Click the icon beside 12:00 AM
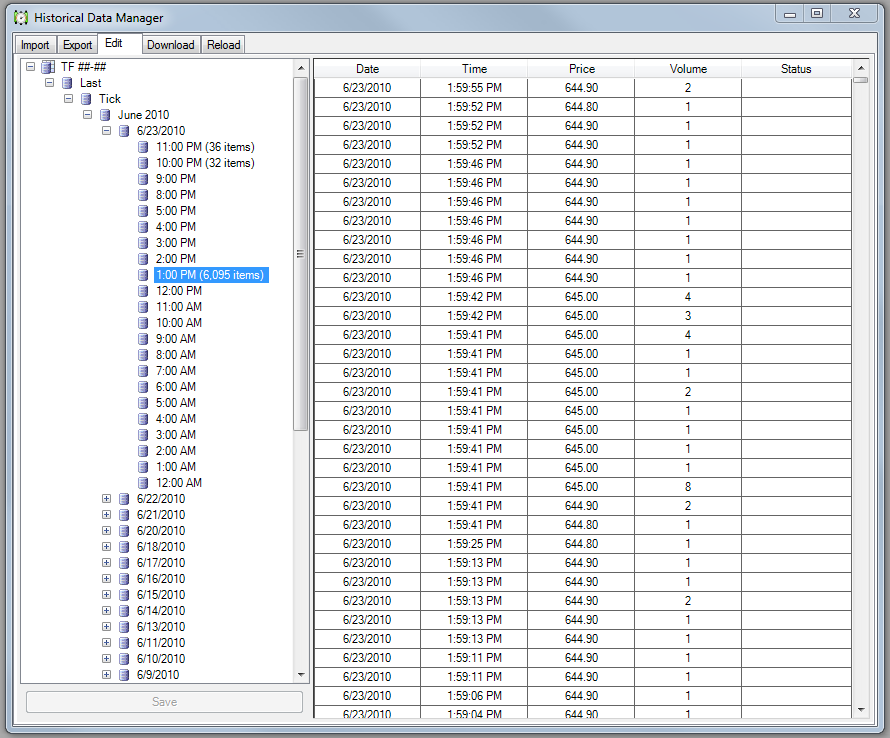Screen dimensions: 890x738 point(144,483)
